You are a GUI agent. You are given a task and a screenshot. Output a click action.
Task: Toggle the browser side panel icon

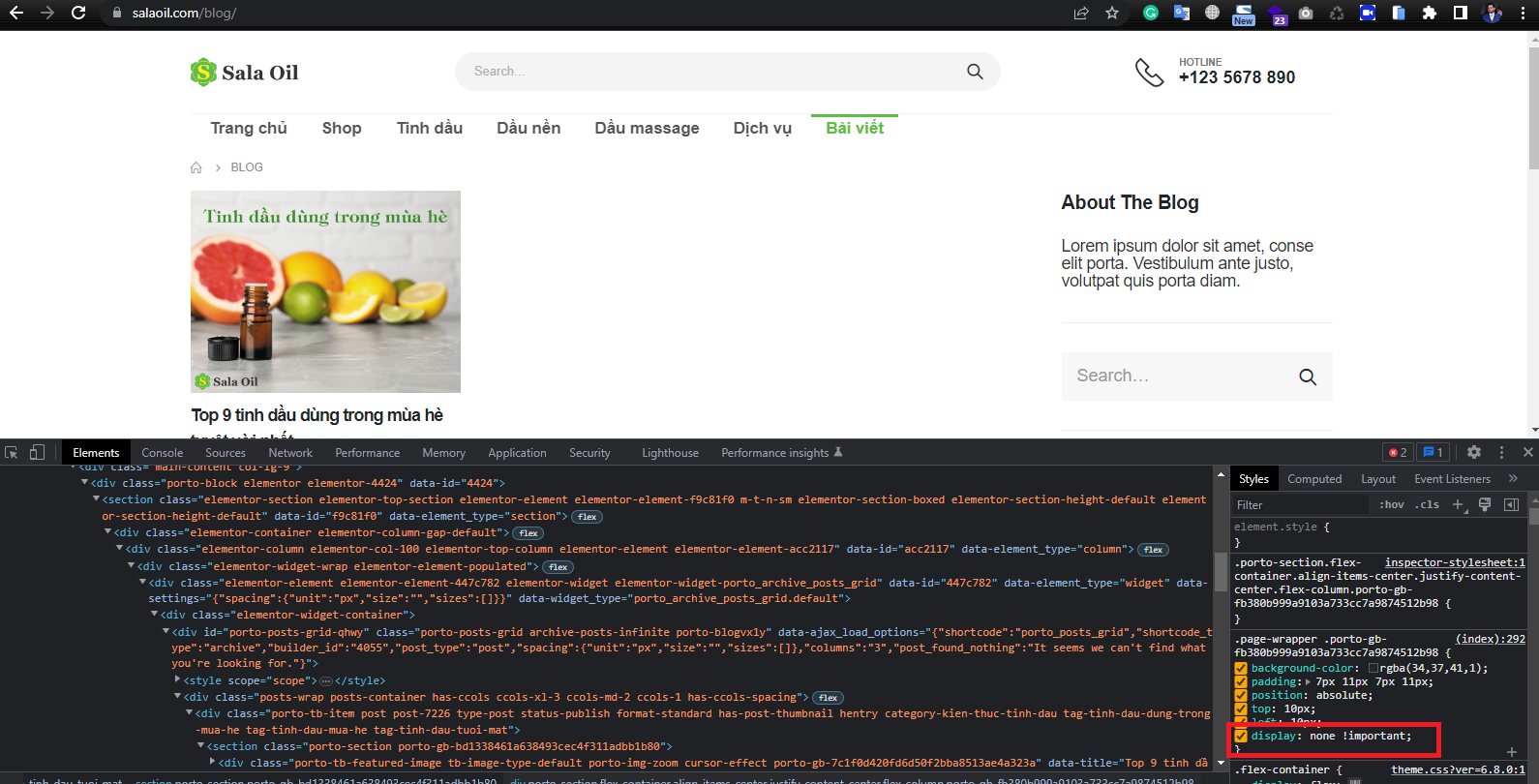[x=1461, y=13]
